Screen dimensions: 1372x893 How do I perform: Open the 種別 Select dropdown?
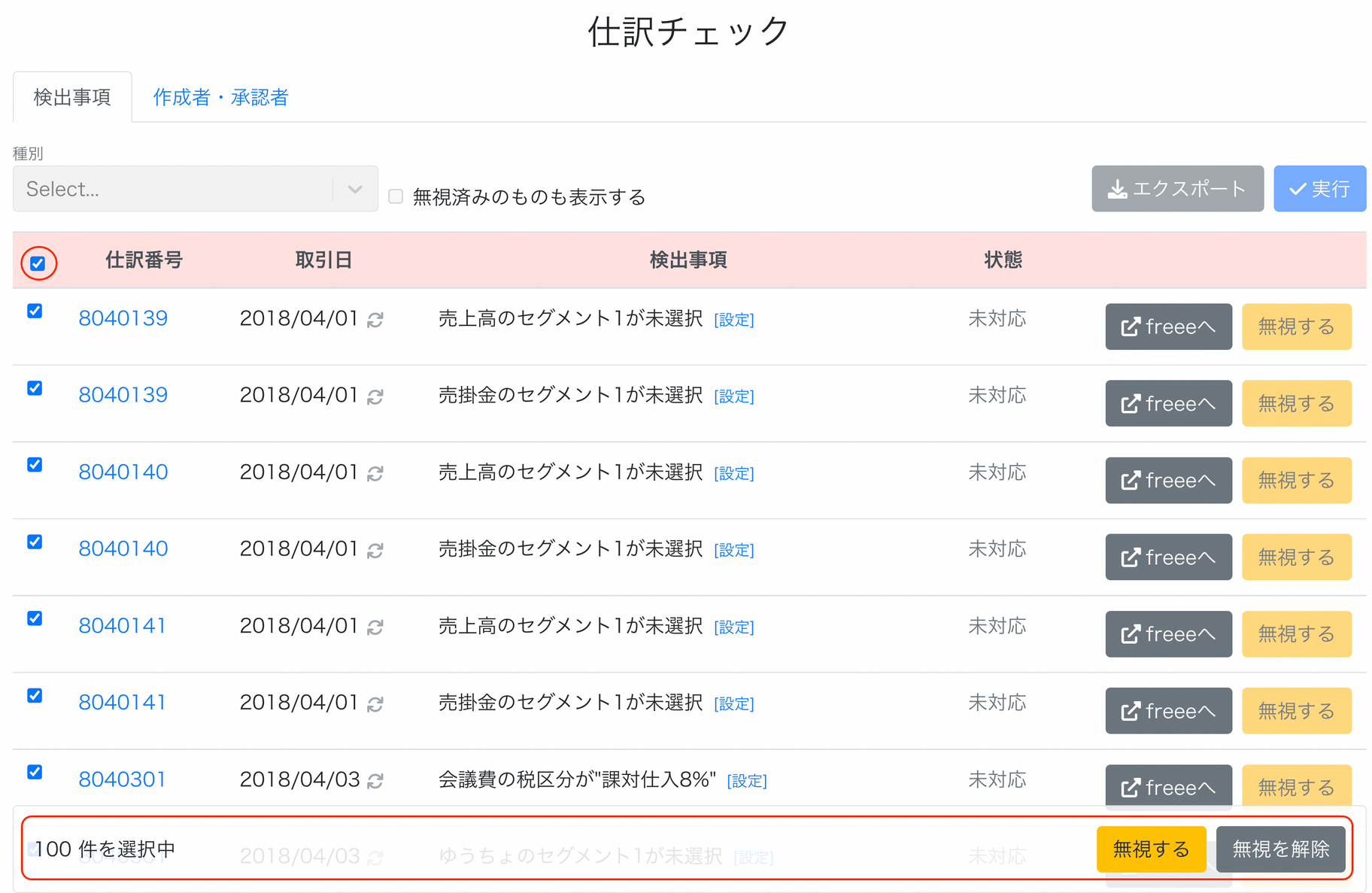coord(196,189)
